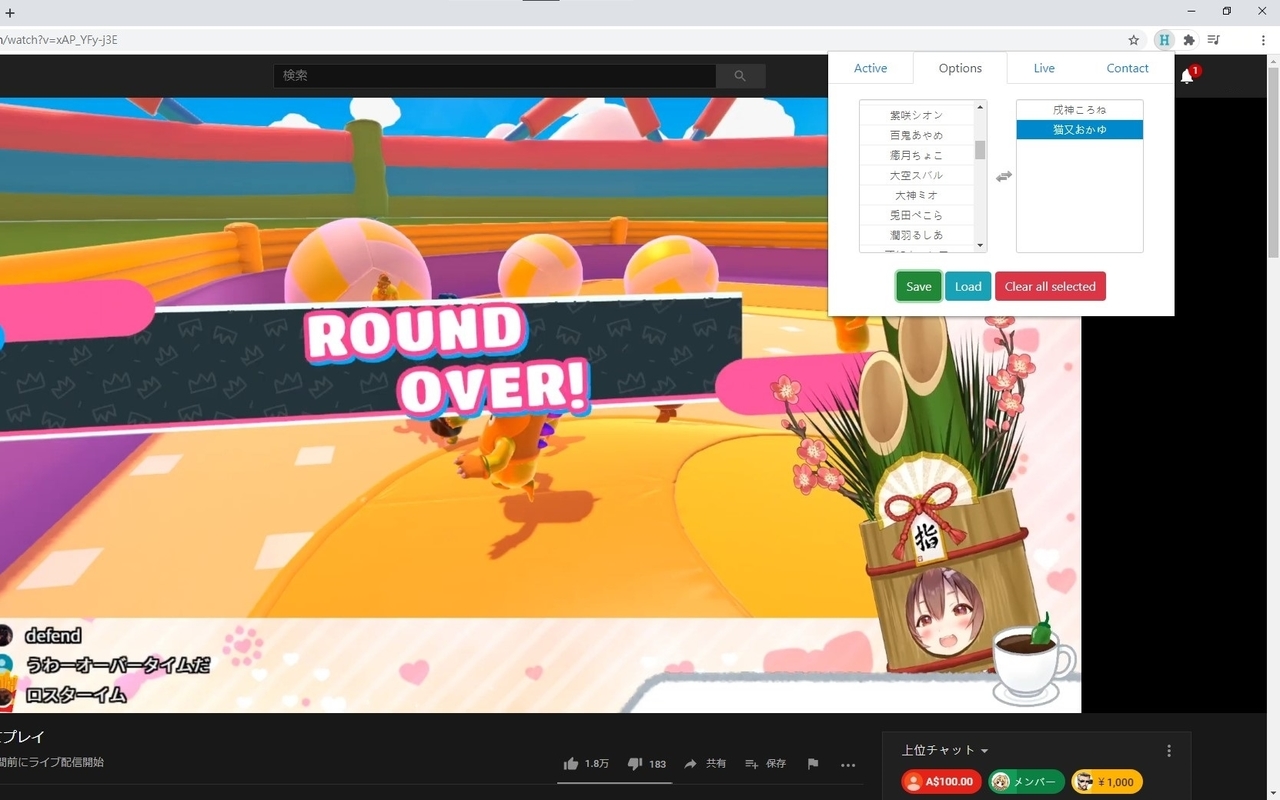The width and height of the screenshot is (1280, 800).
Task: Focus the YouTube 検索 search field
Action: (x=495, y=76)
